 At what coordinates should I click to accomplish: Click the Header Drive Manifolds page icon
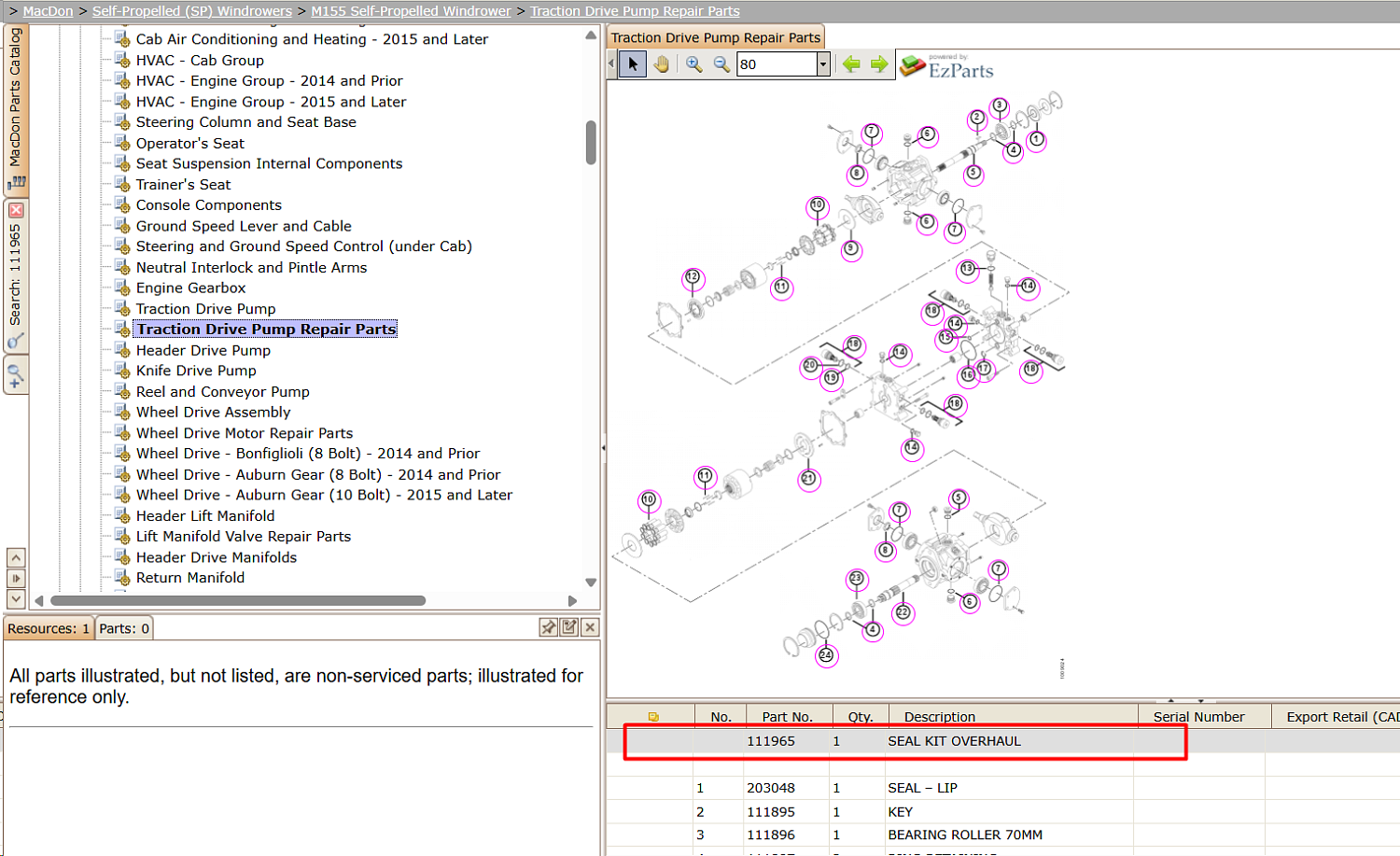click(x=122, y=556)
